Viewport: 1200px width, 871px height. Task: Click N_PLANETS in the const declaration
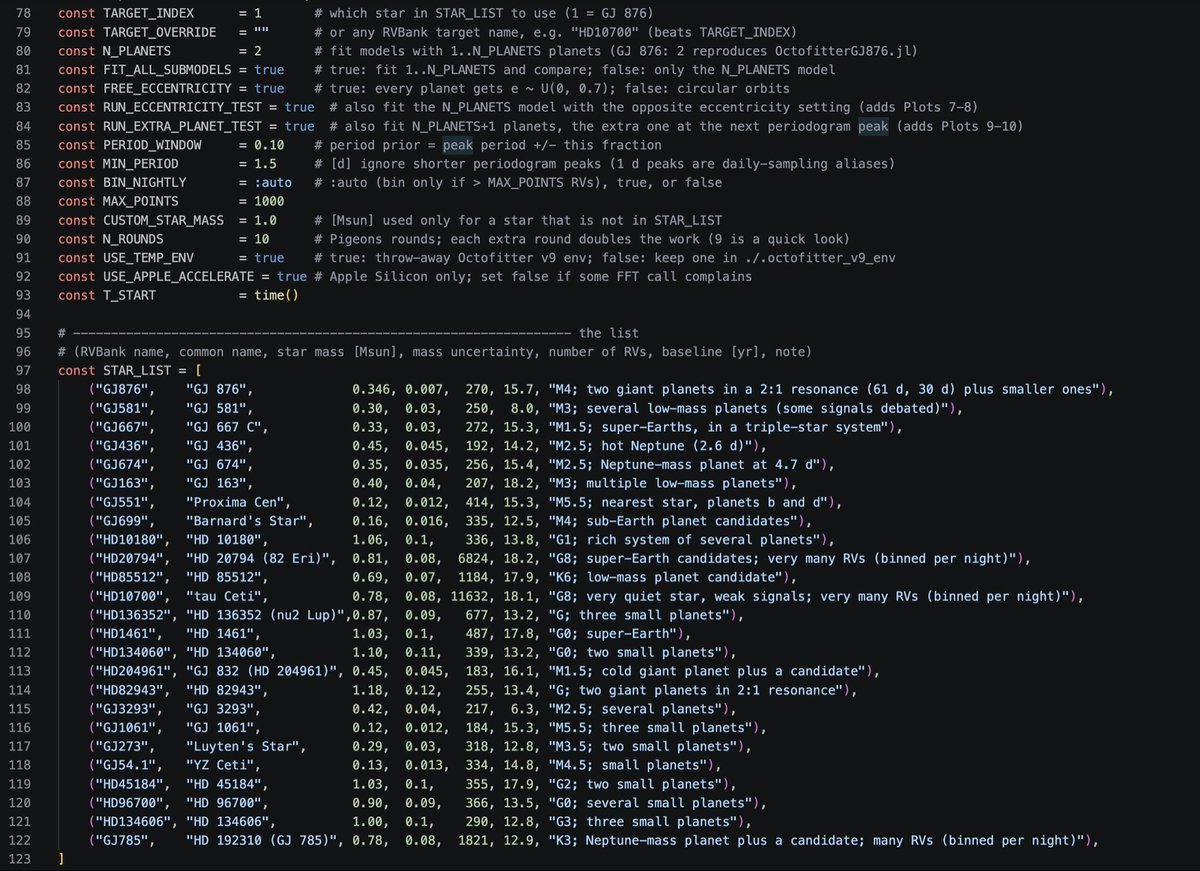pyautogui.click(x=137, y=51)
